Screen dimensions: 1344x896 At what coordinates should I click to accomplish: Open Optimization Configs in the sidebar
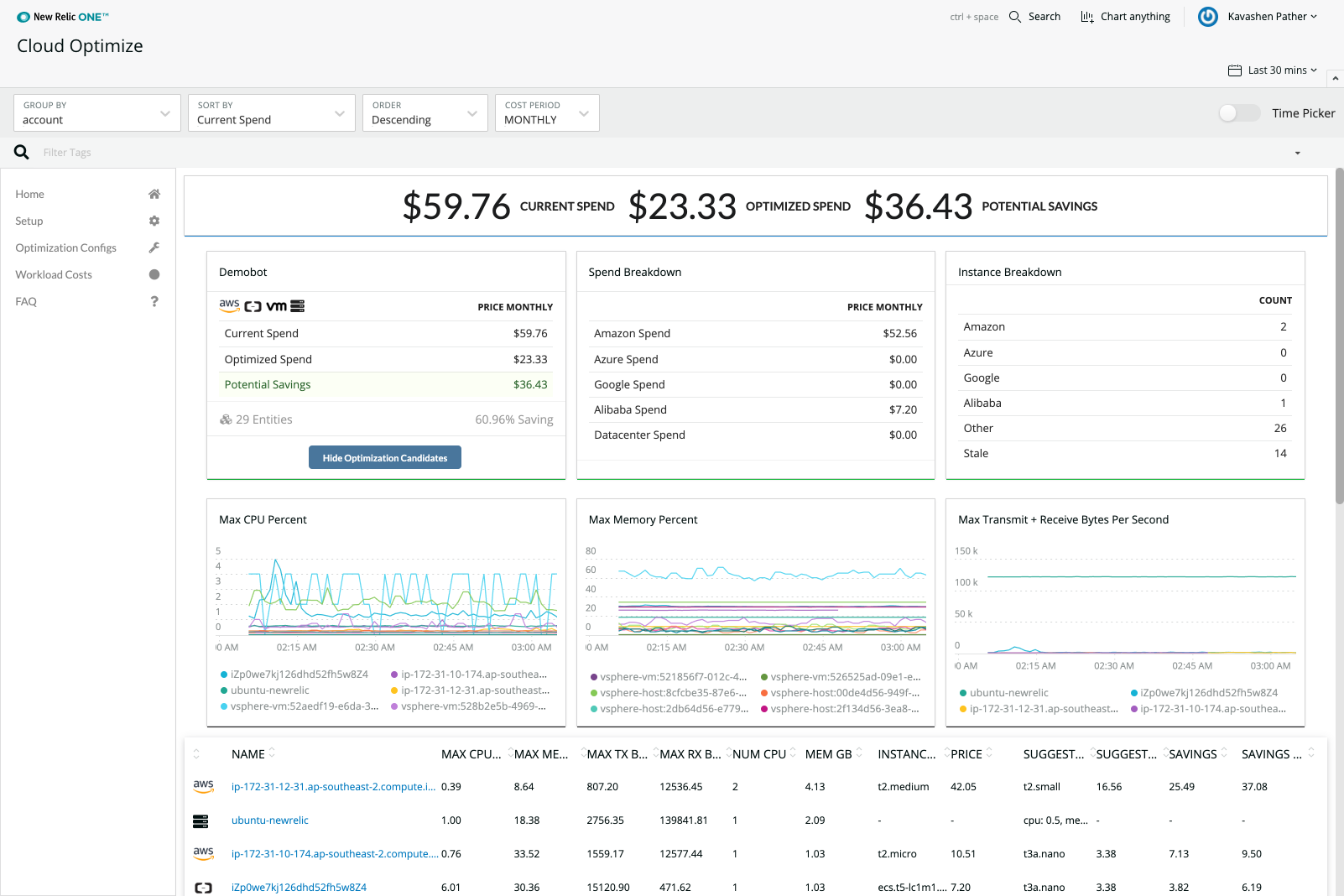[87, 247]
